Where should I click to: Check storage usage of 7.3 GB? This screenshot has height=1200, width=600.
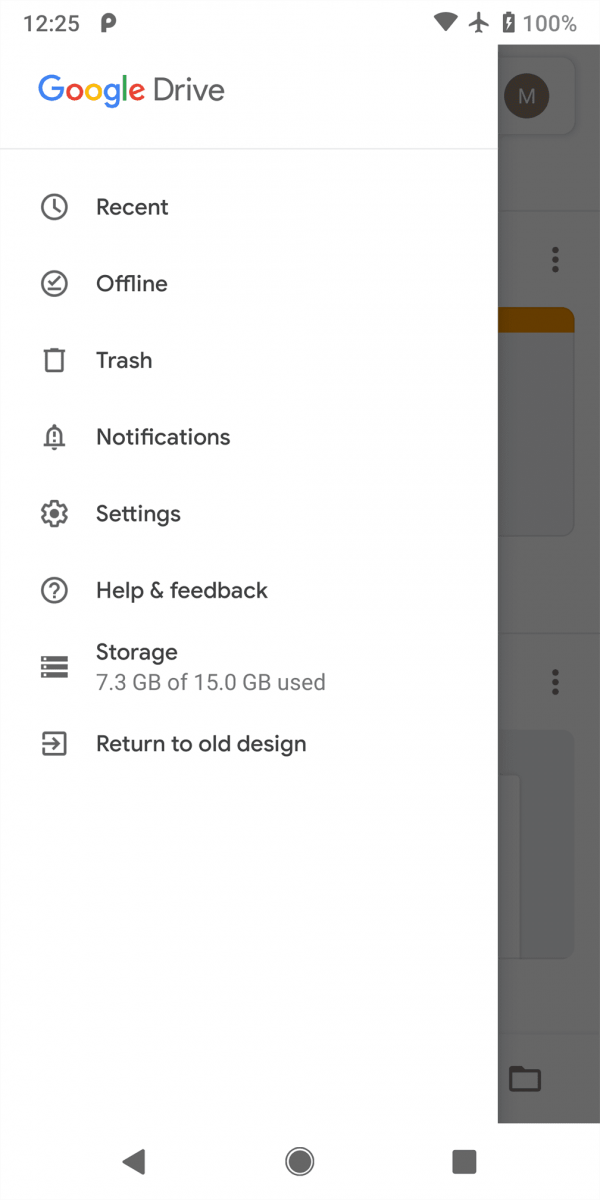click(210, 666)
